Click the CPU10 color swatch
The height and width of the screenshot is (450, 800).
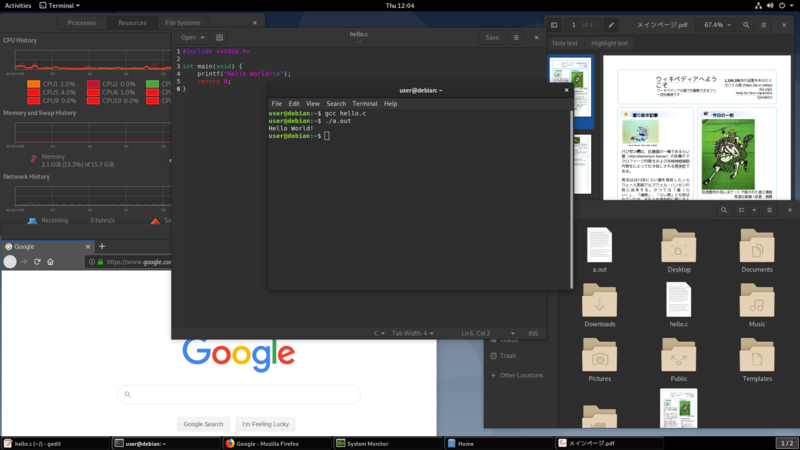(93, 101)
